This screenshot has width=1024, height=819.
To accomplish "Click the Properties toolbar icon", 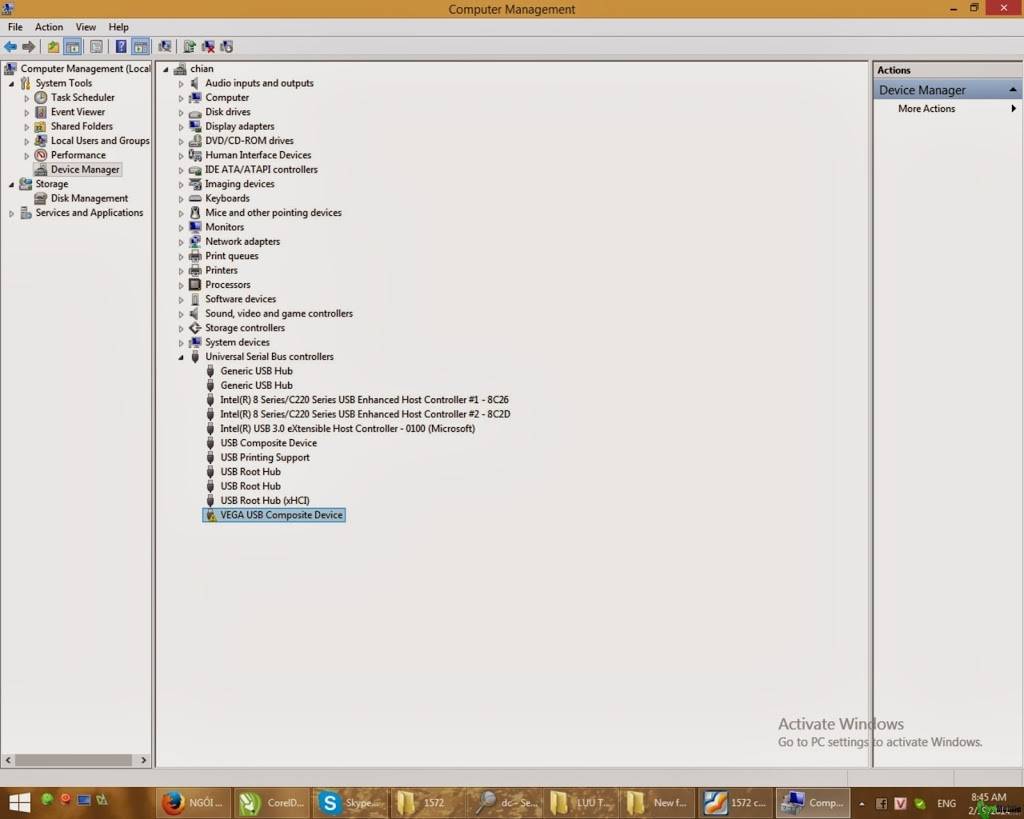I will [x=96, y=46].
